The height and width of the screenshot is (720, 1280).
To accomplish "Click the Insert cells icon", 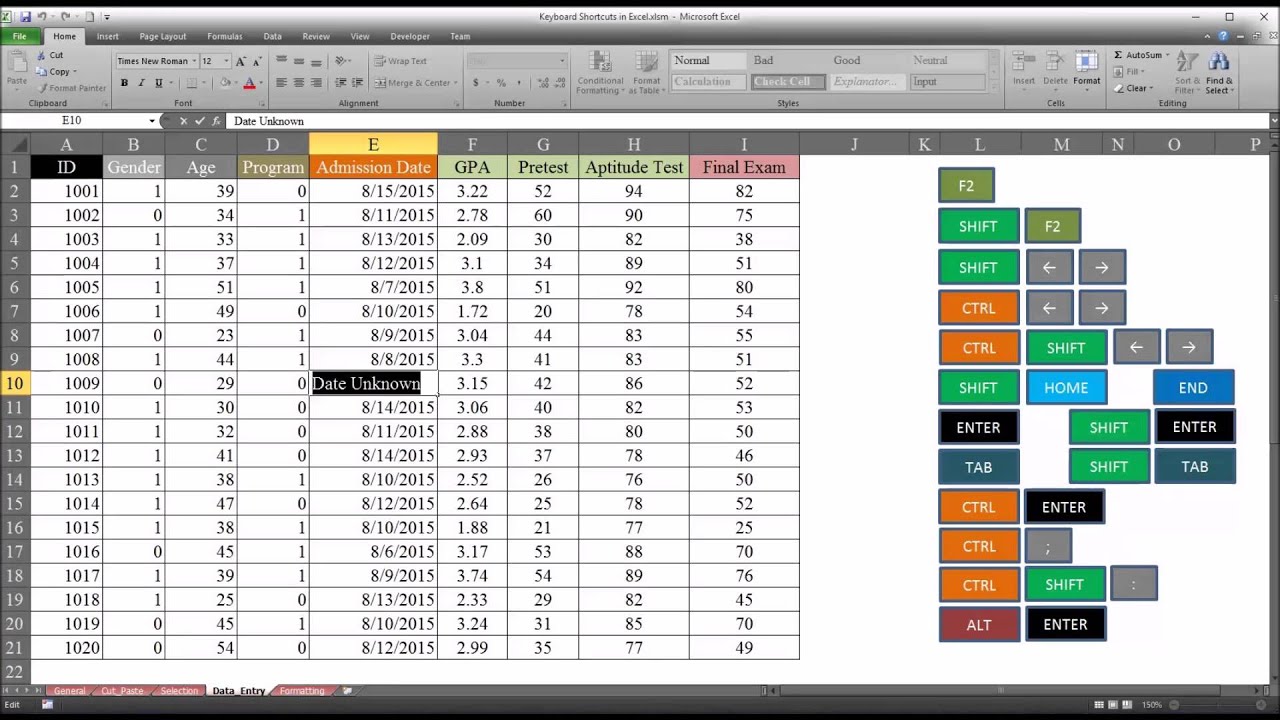I will tap(1024, 62).
